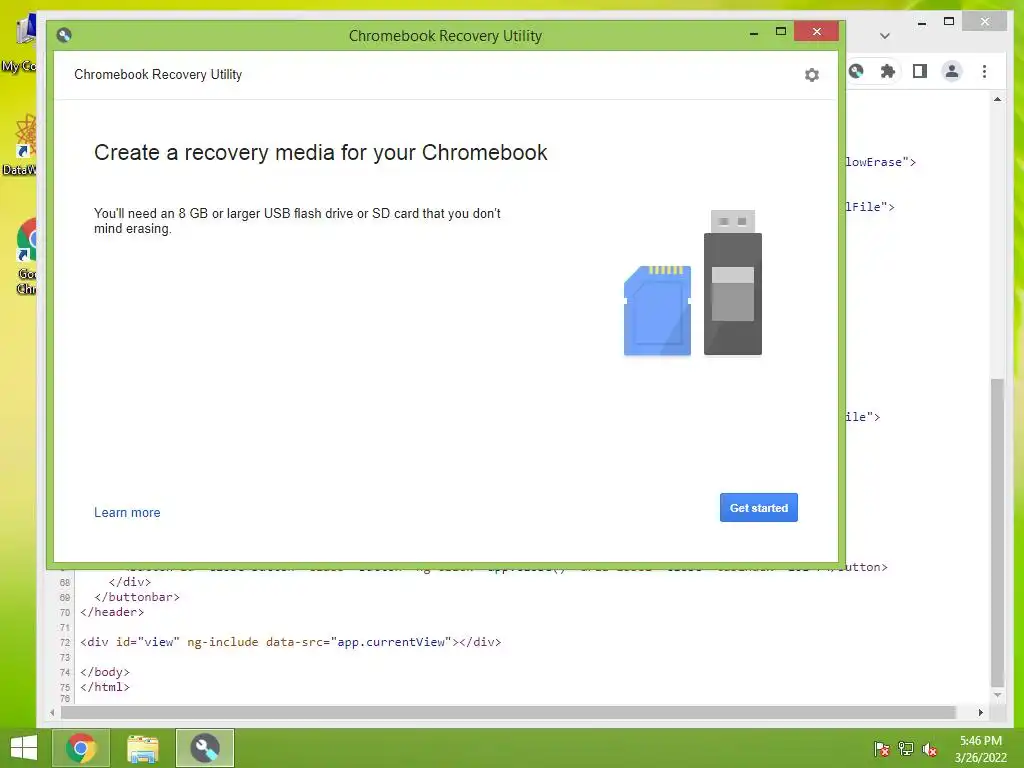
Task: Click the </header> source line
Action: 112,612
